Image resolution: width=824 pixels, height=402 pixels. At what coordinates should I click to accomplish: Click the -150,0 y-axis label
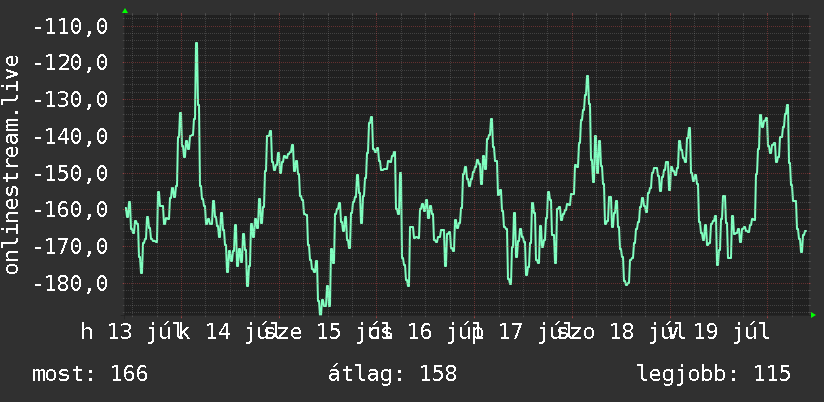70,173
